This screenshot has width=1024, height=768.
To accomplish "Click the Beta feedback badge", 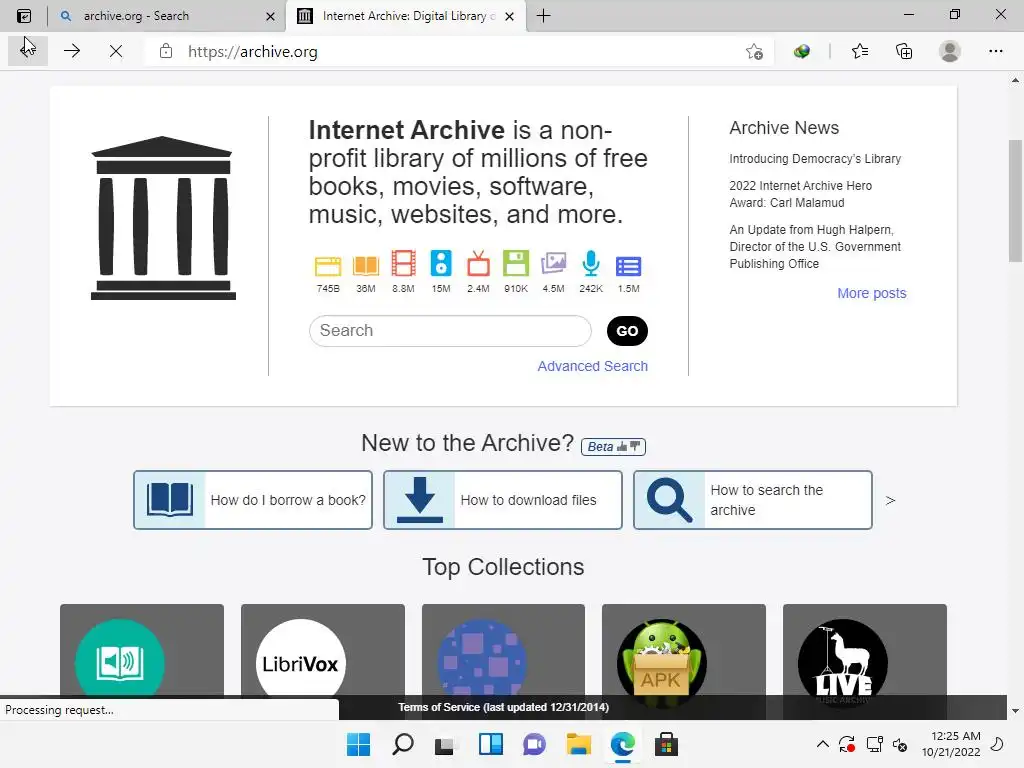I will (x=613, y=447).
